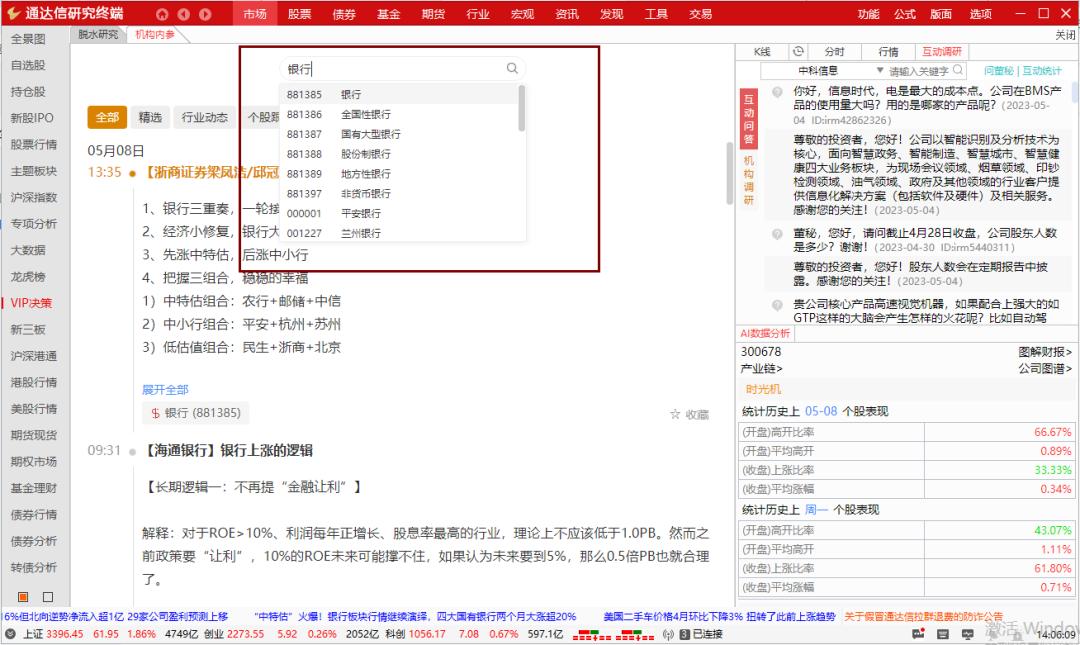Screen dimensions: 1080x645
Task: Click the forward navigation arrow in title bar
Action: [204, 14]
